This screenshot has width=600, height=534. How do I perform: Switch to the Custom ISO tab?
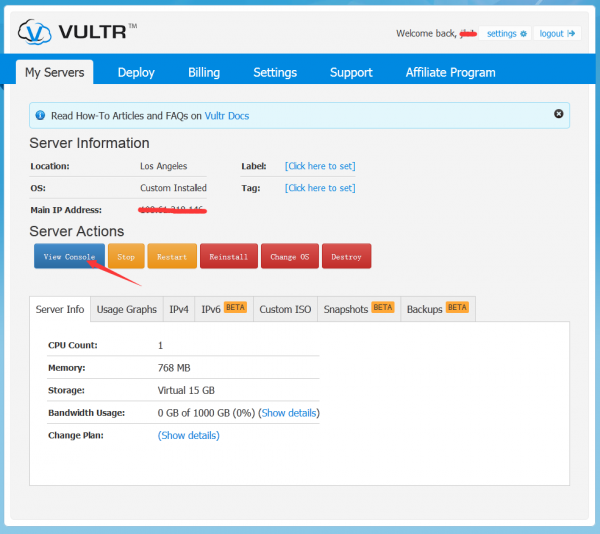pyautogui.click(x=285, y=309)
